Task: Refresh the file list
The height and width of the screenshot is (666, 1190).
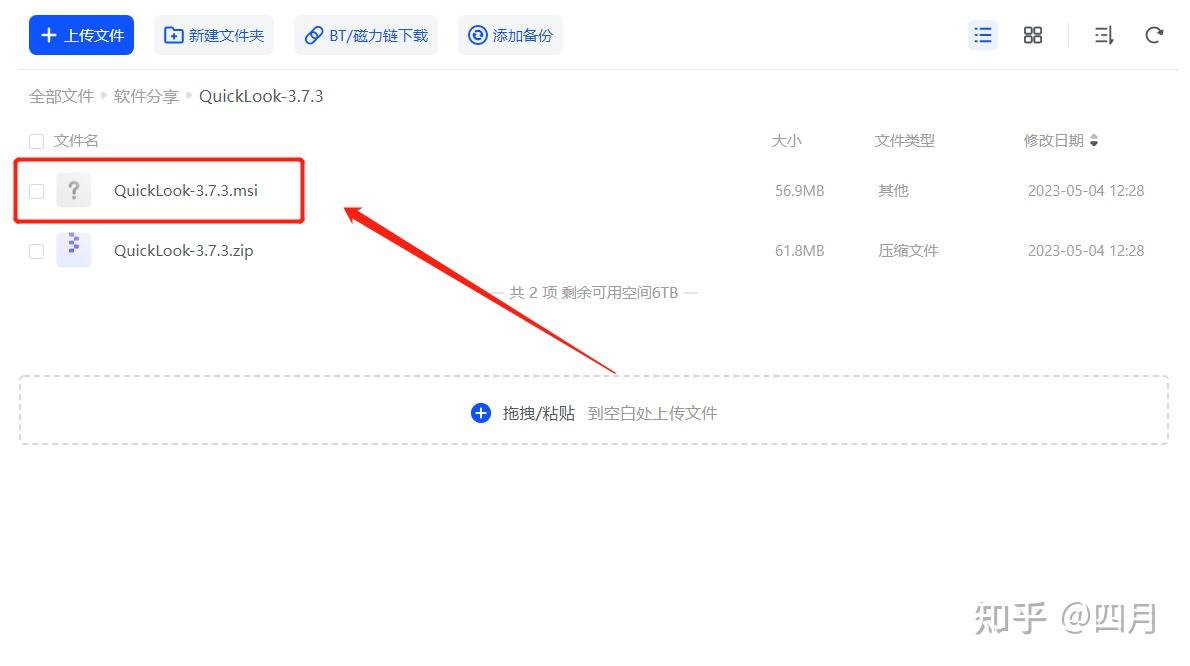Action: [1154, 35]
